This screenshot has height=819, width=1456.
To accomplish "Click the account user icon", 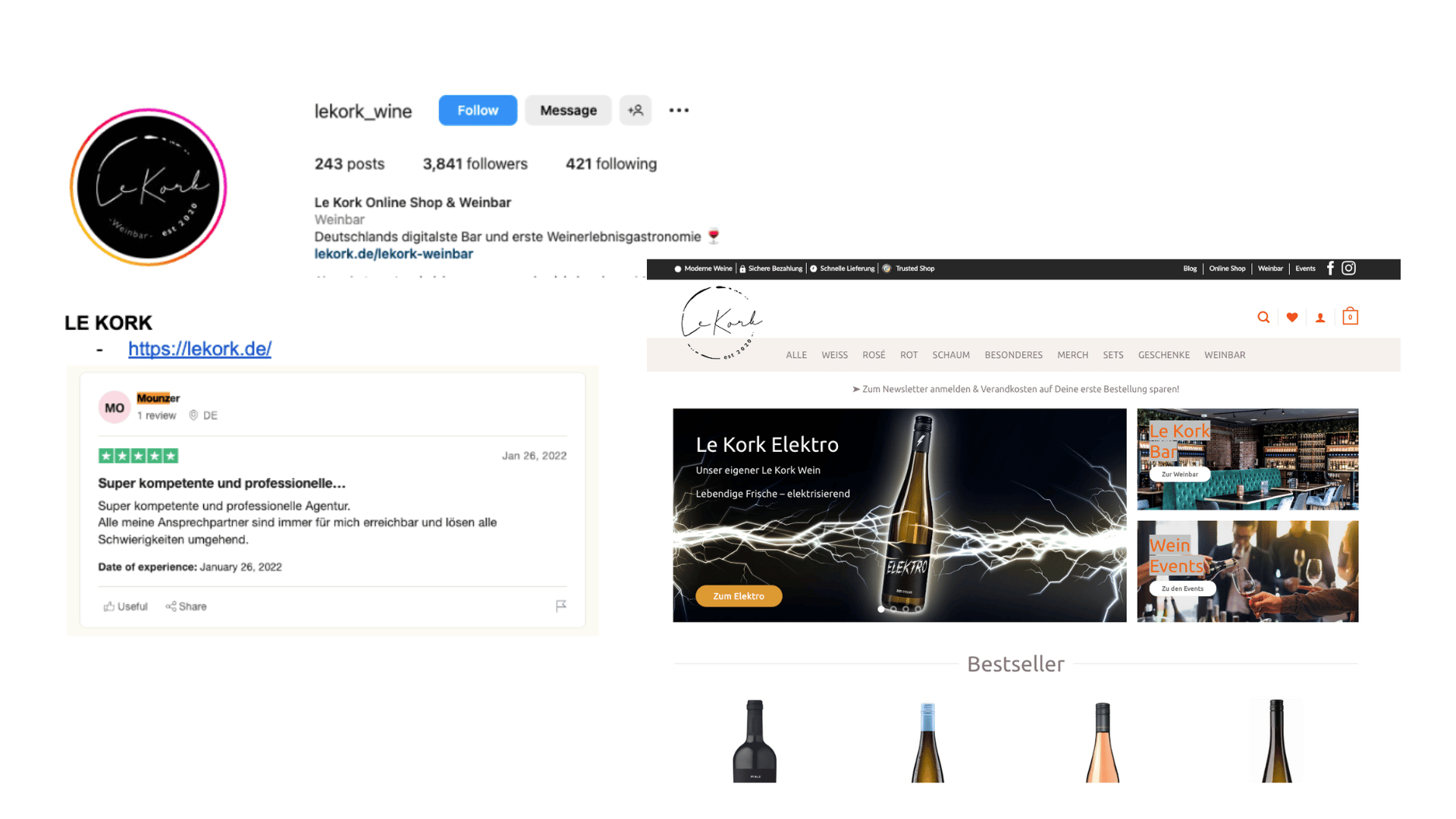I will click(1320, 318).
